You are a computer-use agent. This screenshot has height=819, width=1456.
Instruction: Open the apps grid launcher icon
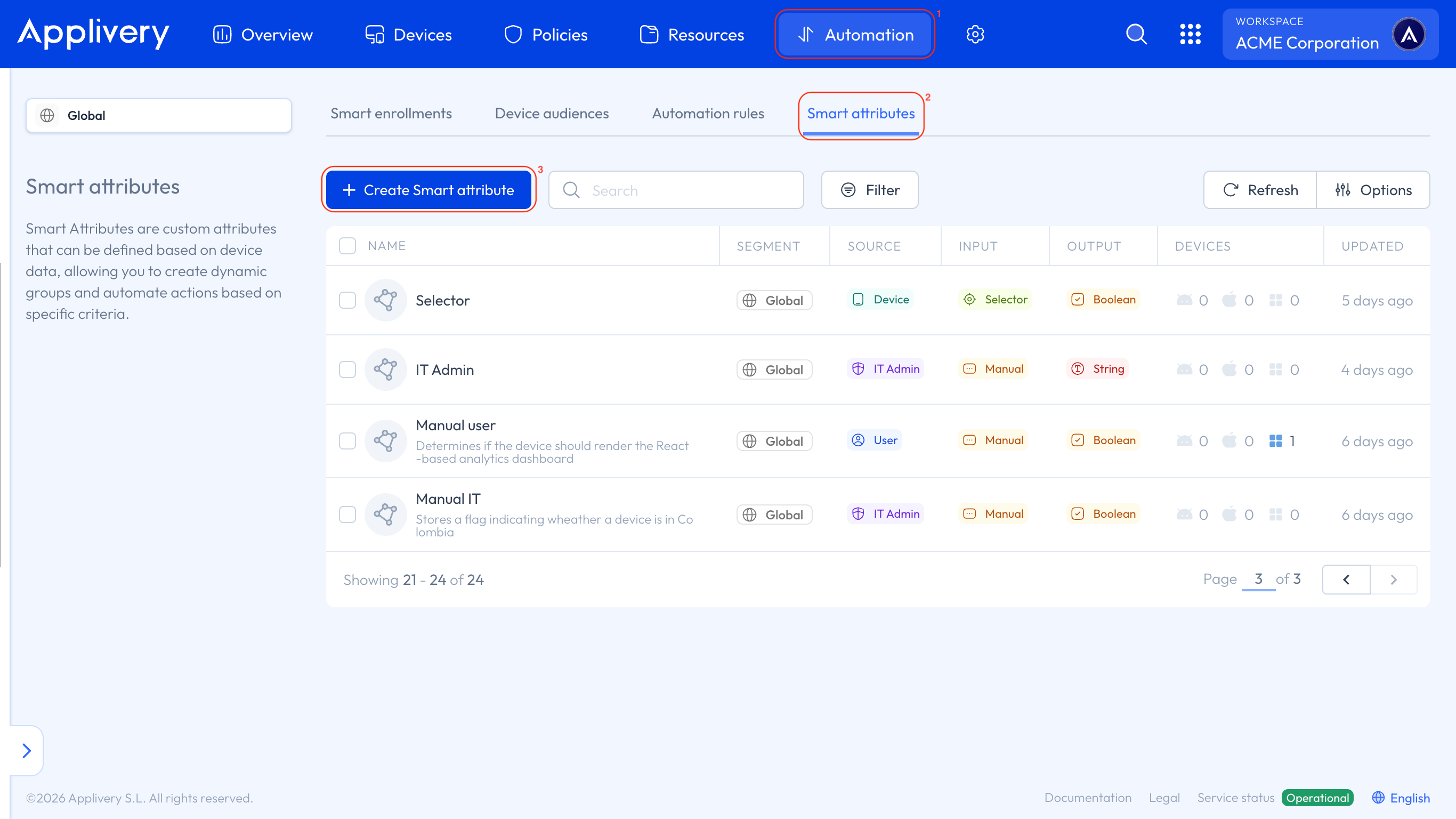[x=1190, y=35]
